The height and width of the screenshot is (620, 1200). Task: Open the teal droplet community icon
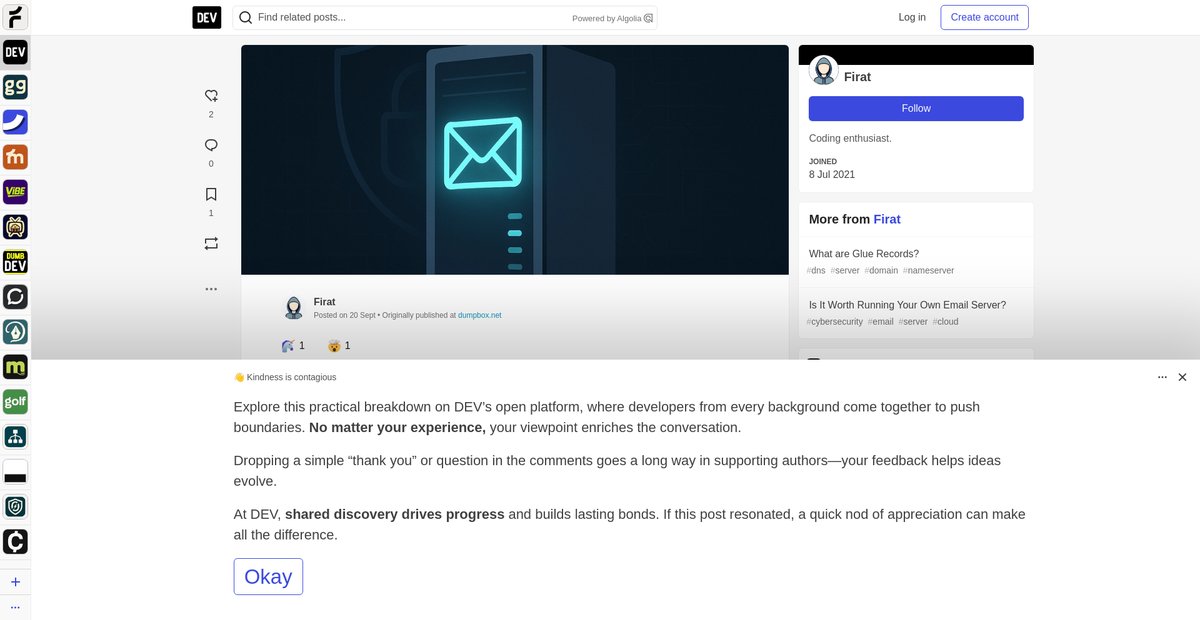pos(15,332)
